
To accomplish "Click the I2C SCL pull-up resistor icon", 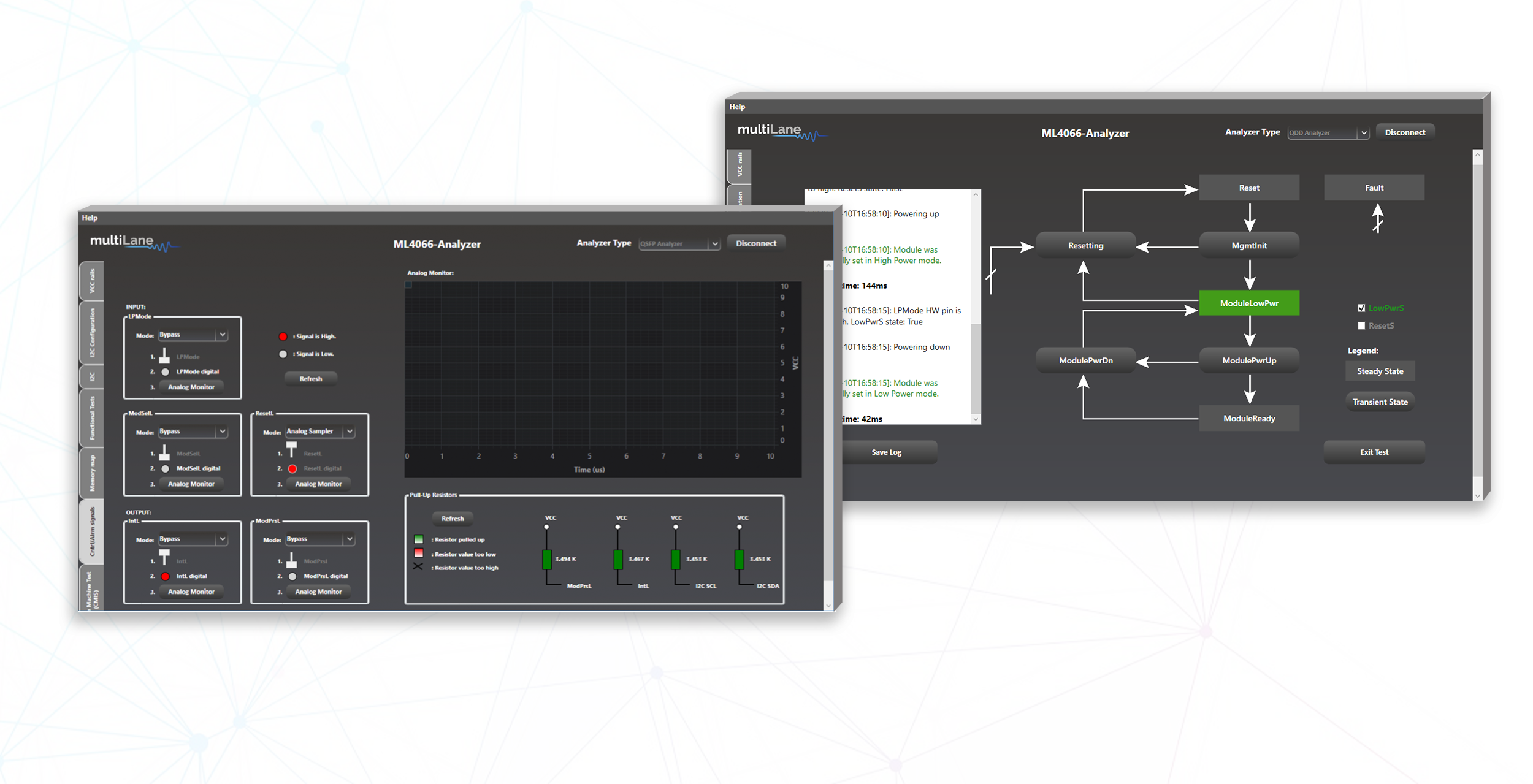I will click(676, 559).
